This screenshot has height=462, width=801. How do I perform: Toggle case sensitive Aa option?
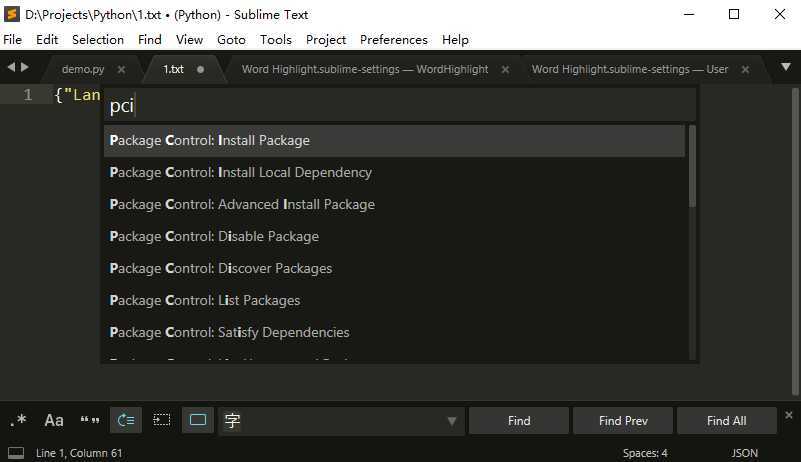click(54, 421)
